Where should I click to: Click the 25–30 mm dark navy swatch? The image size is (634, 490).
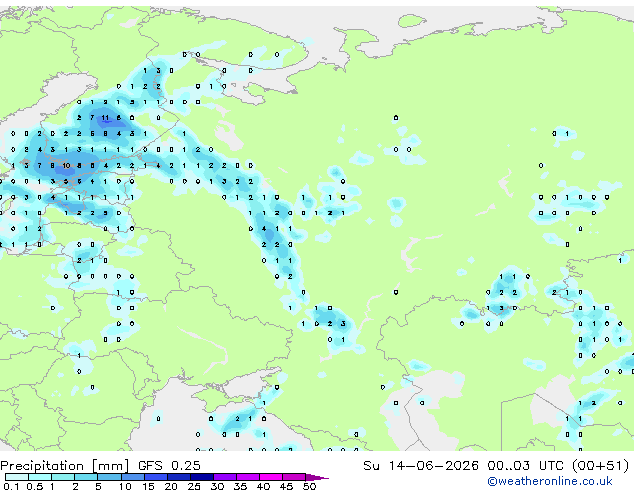(x=202, y=477)
